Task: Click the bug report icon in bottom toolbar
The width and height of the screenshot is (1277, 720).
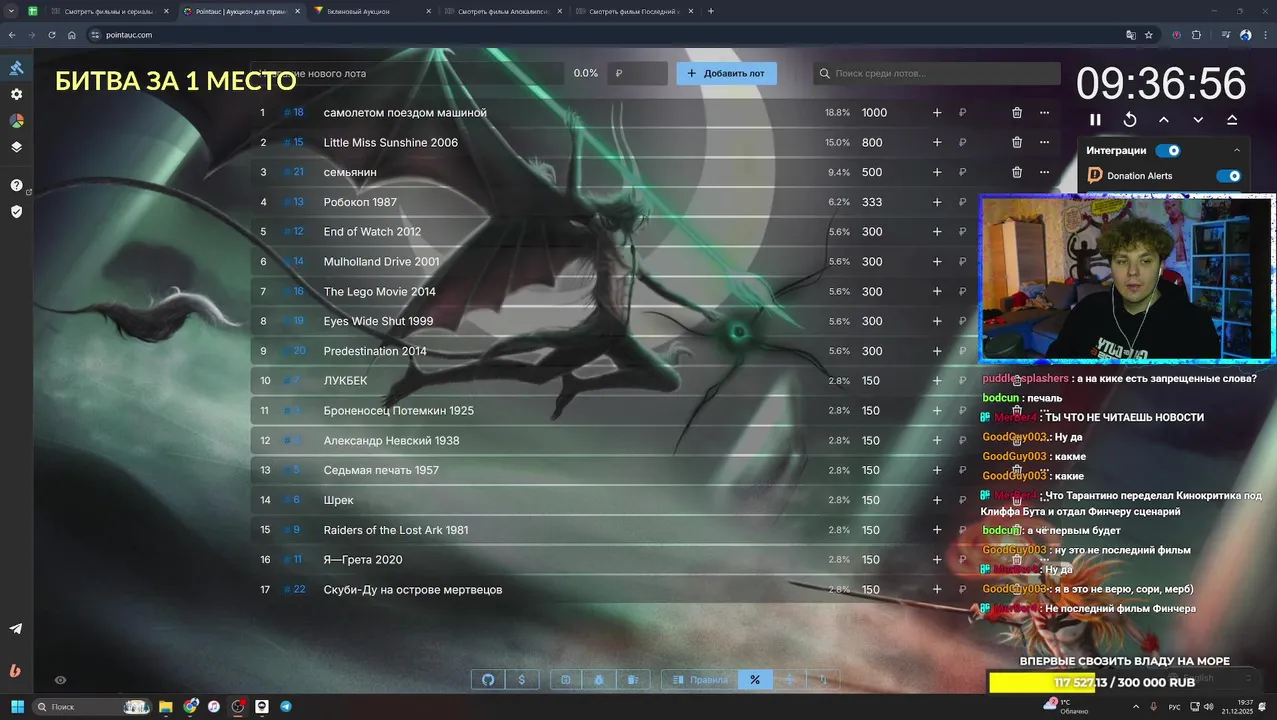Action: 599,680
